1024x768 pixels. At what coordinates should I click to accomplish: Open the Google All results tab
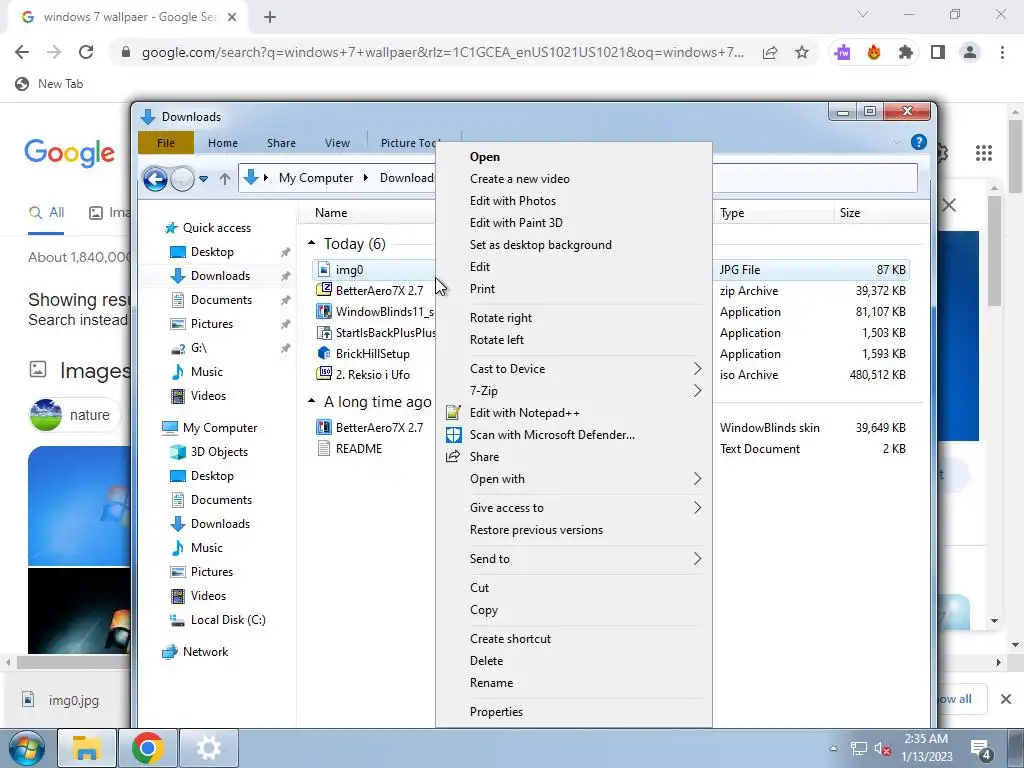point(46,212)
